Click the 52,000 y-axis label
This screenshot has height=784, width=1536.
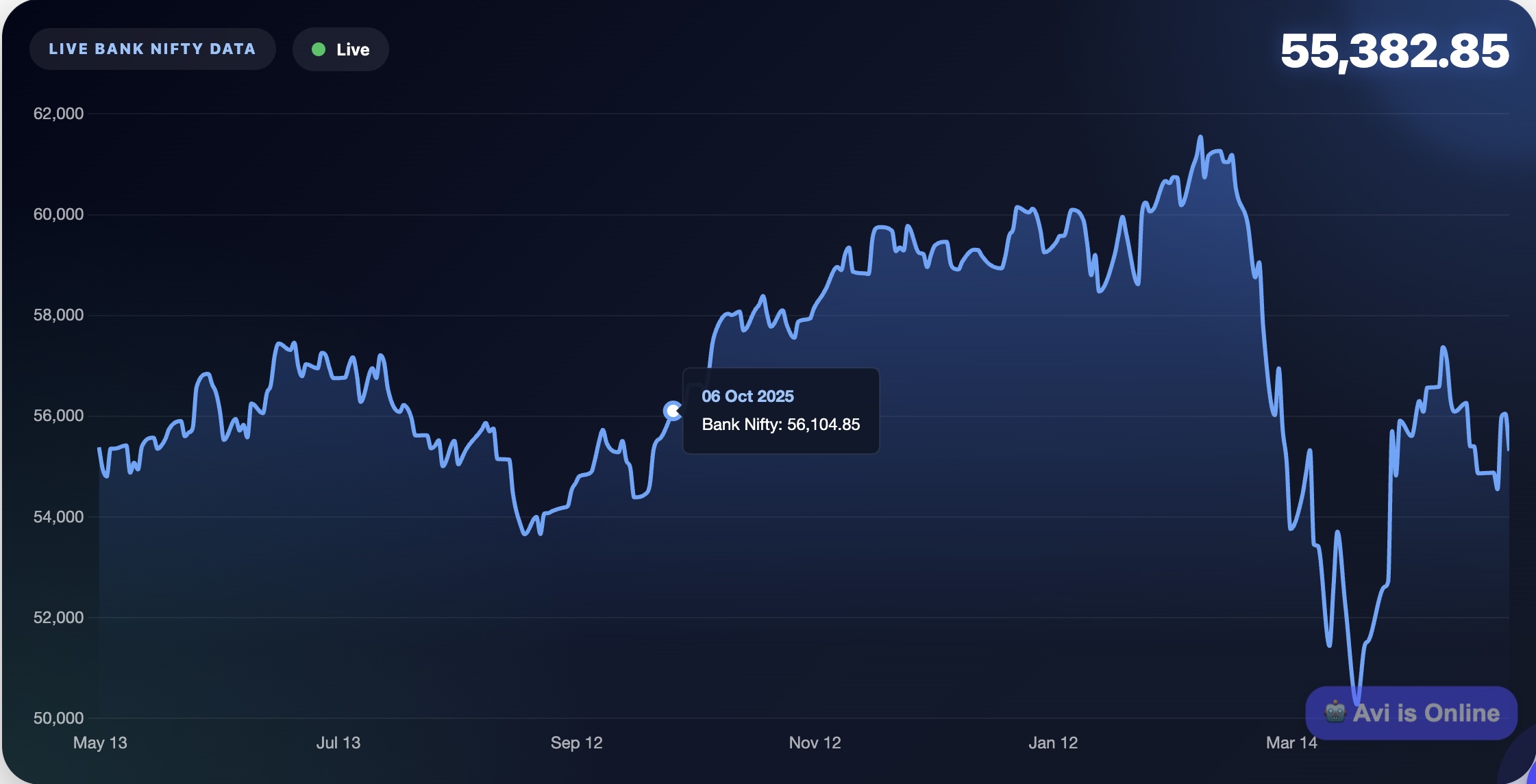(x=59, y=618)
